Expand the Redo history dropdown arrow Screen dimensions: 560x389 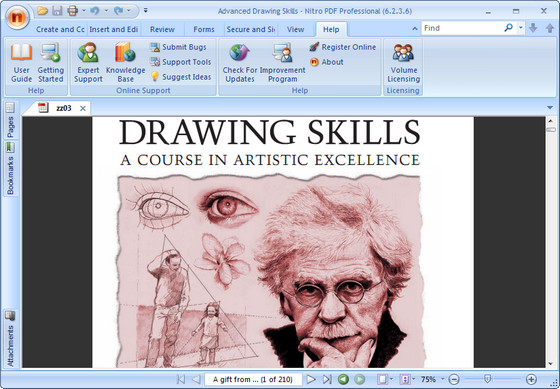coord(129,11)
